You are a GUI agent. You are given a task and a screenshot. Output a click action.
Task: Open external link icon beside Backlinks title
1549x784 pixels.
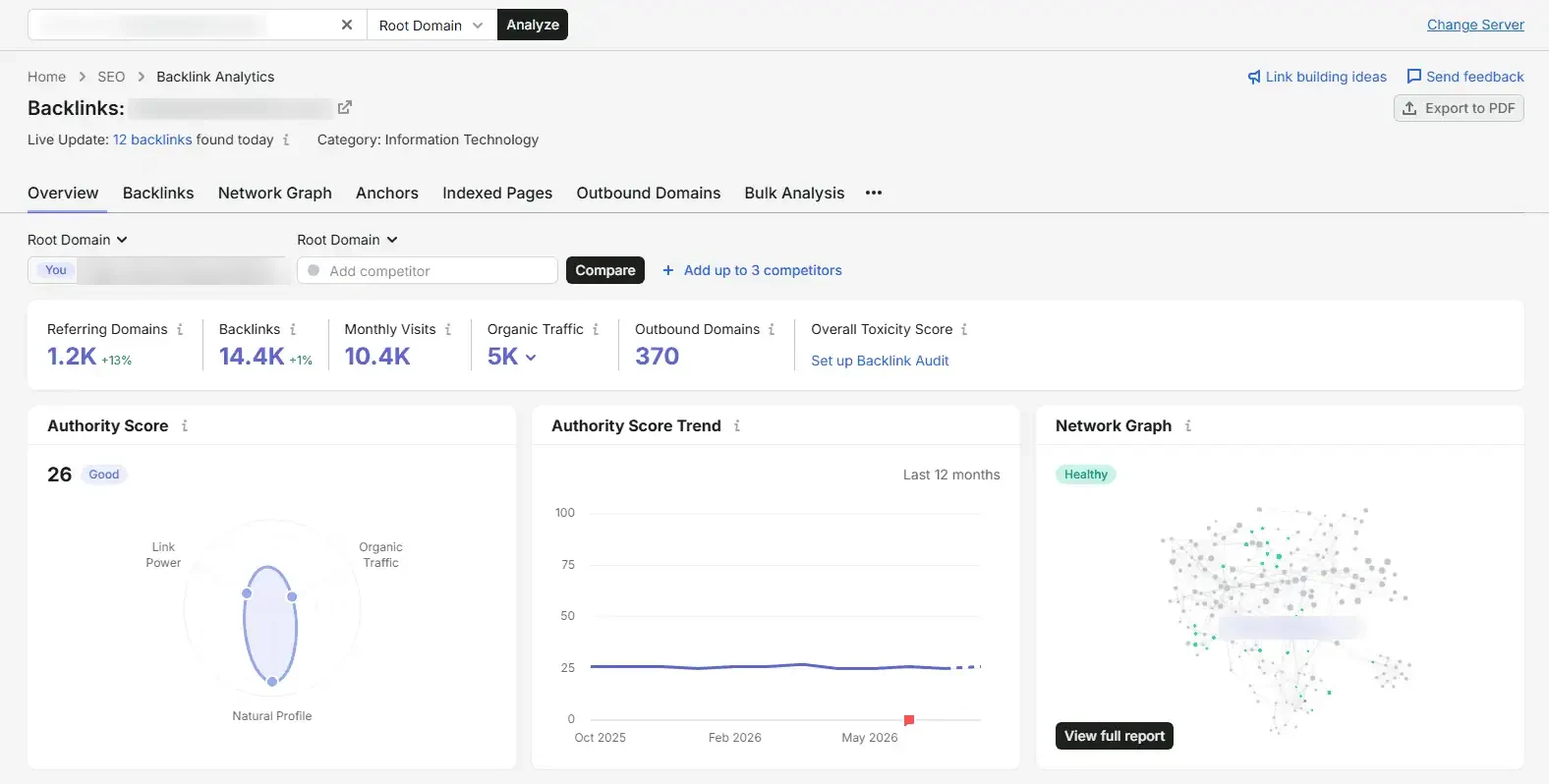[x=345, y=107]
